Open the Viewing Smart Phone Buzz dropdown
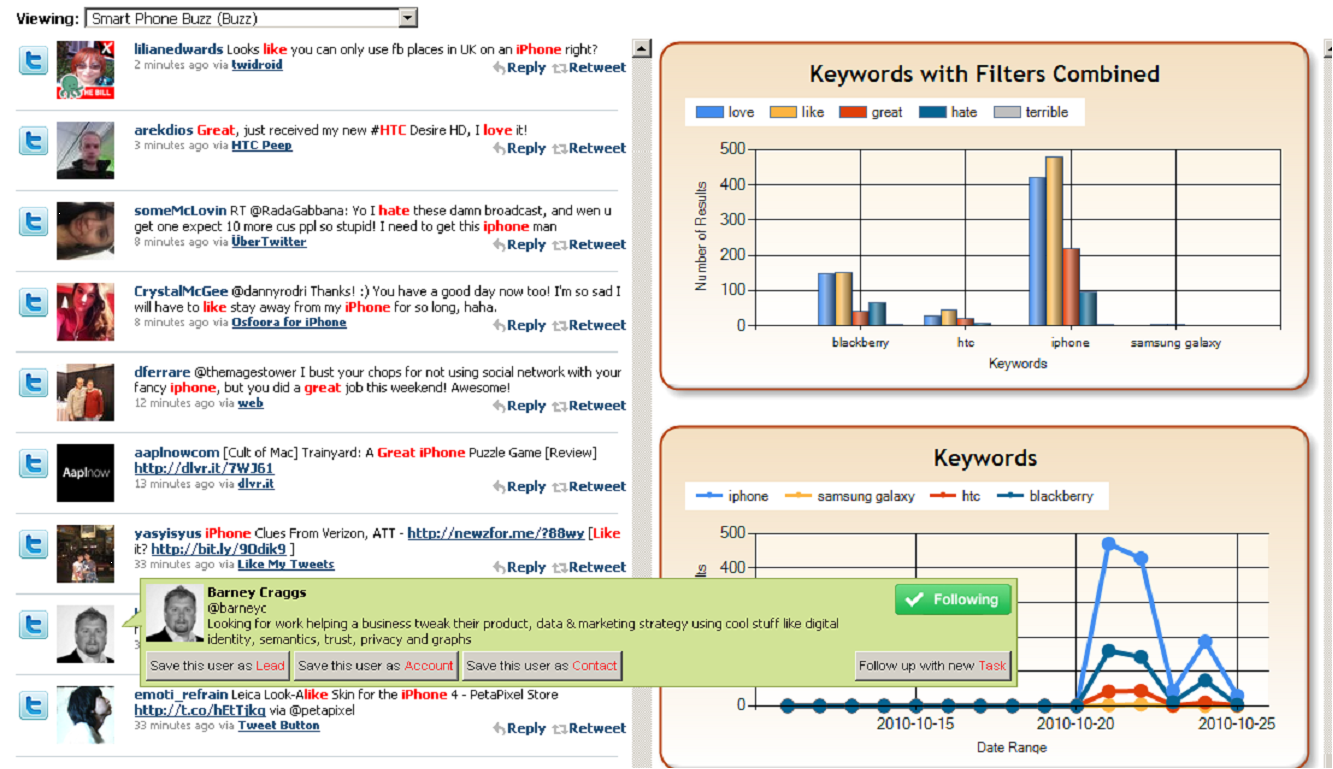The height and width of the screenshot is (769, 1333). (251, 18)
